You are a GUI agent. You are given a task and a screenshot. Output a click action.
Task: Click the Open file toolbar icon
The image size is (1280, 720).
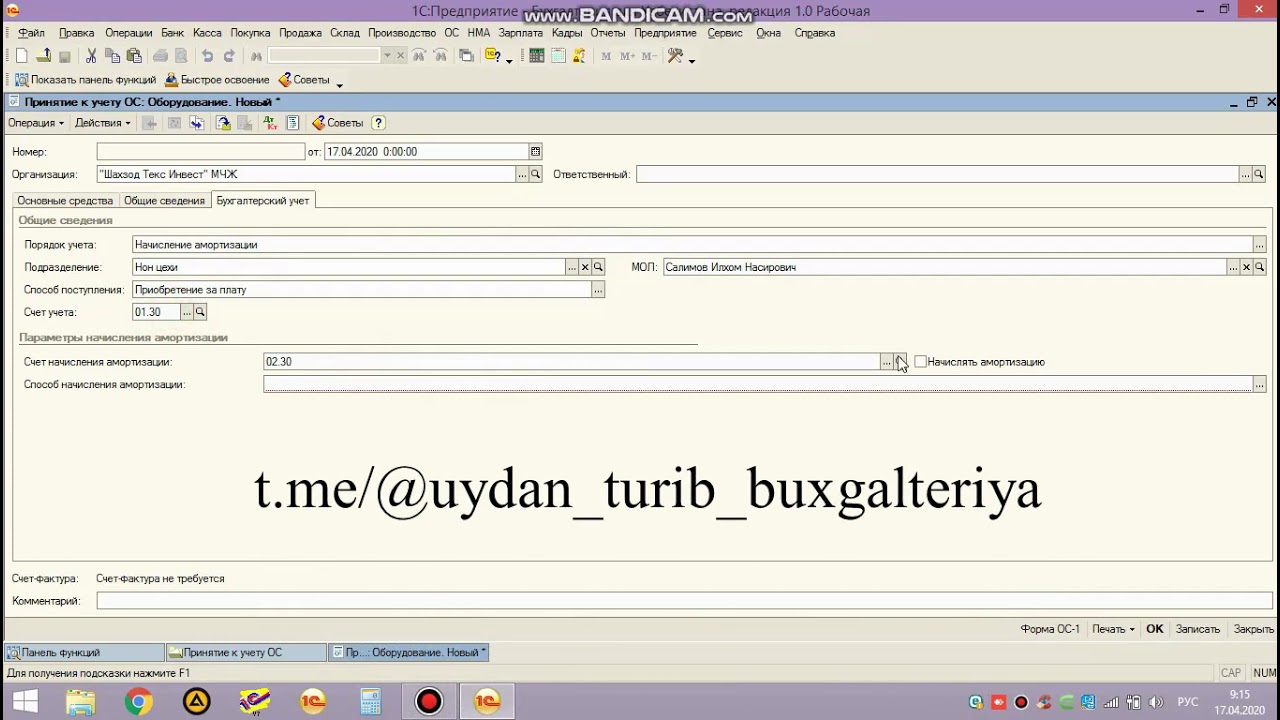pos(43,56)
